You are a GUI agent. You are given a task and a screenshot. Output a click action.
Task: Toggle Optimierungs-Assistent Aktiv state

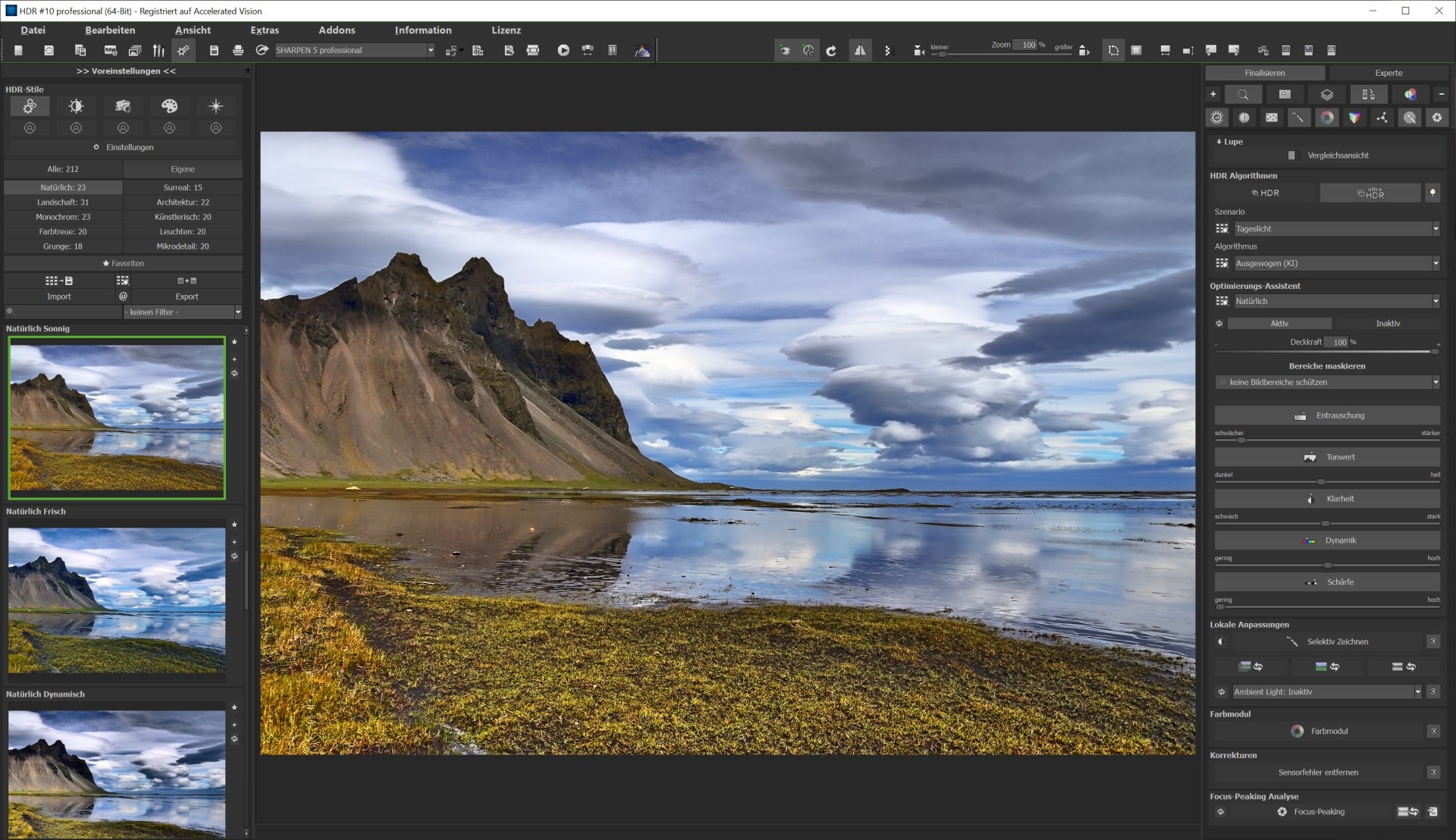coord(1279,323)
